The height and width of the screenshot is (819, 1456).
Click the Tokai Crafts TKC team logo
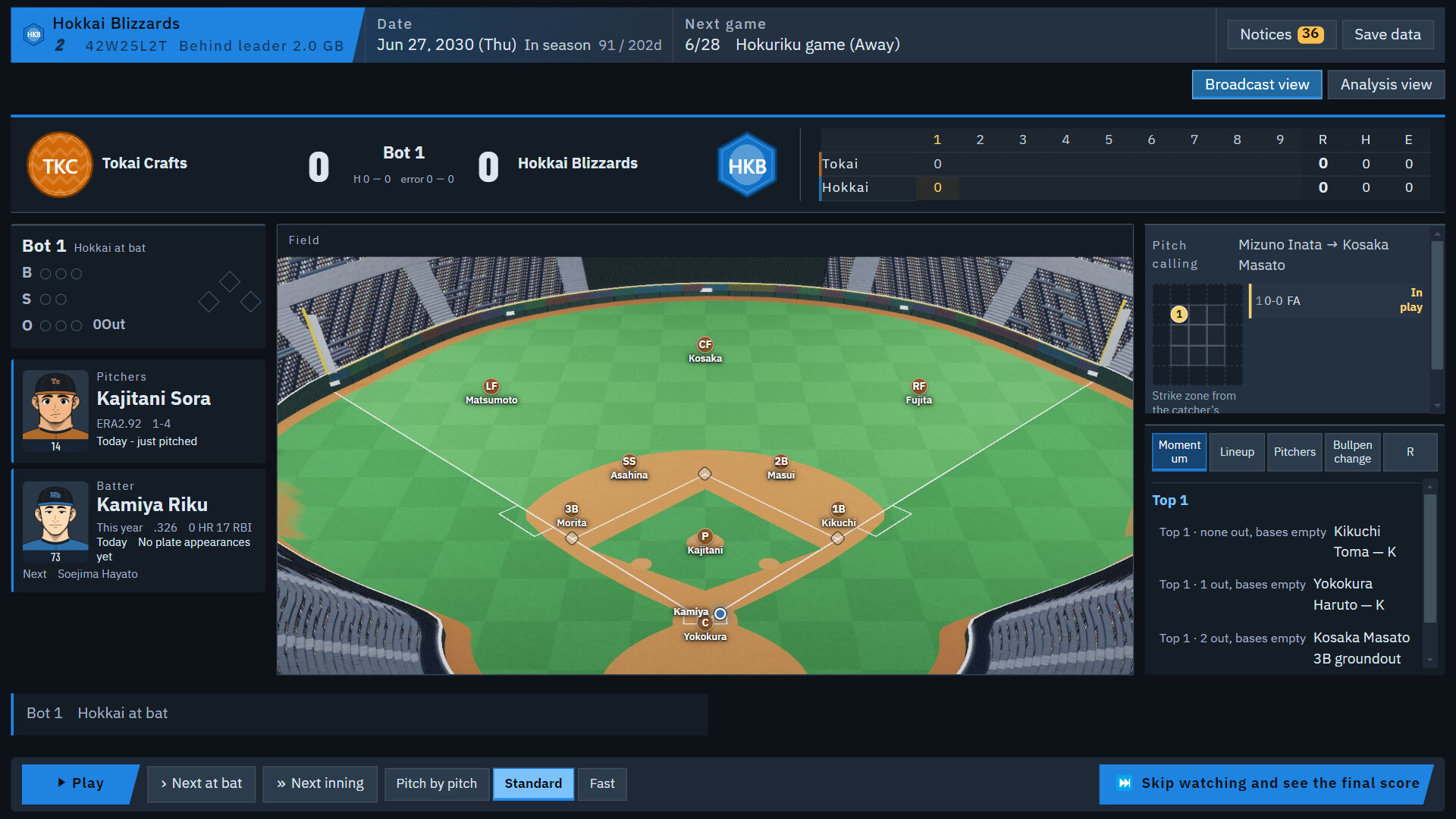point(60,165)
